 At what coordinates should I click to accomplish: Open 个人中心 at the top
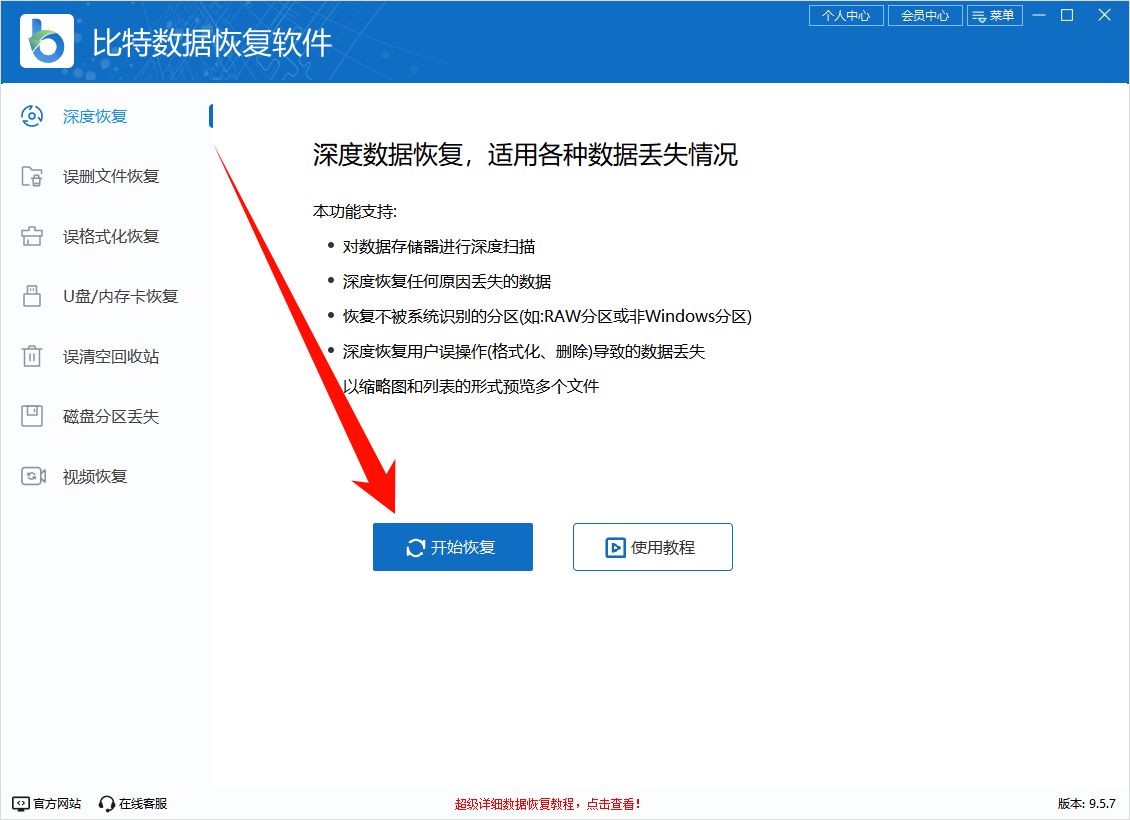tap(845, 15)
